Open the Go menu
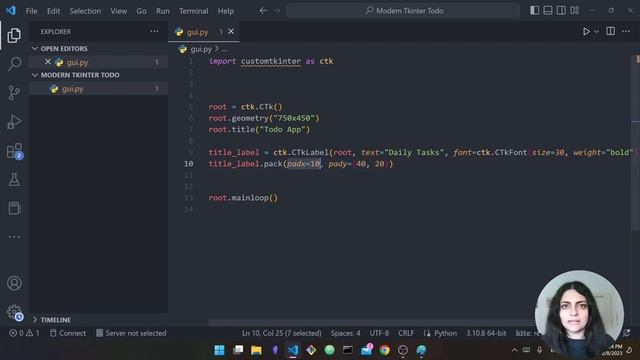The width and height of the screenshot is (640, 360). pos(141,11)
